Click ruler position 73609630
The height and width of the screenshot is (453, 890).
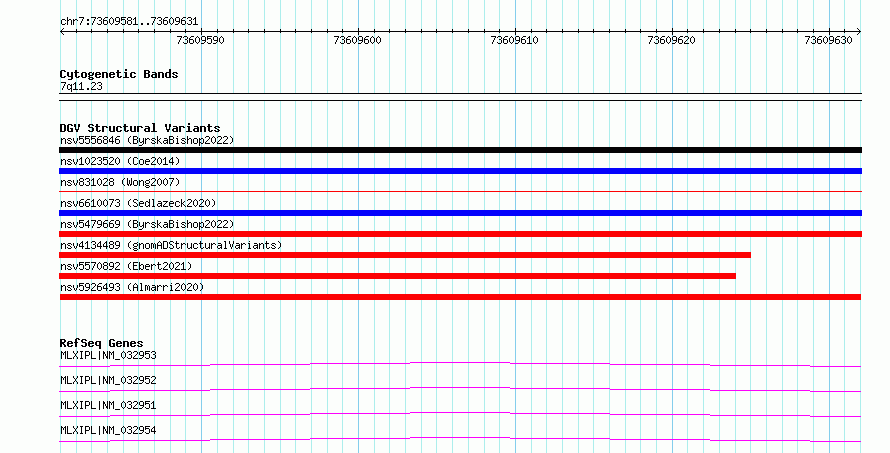[x=828, y=40]
